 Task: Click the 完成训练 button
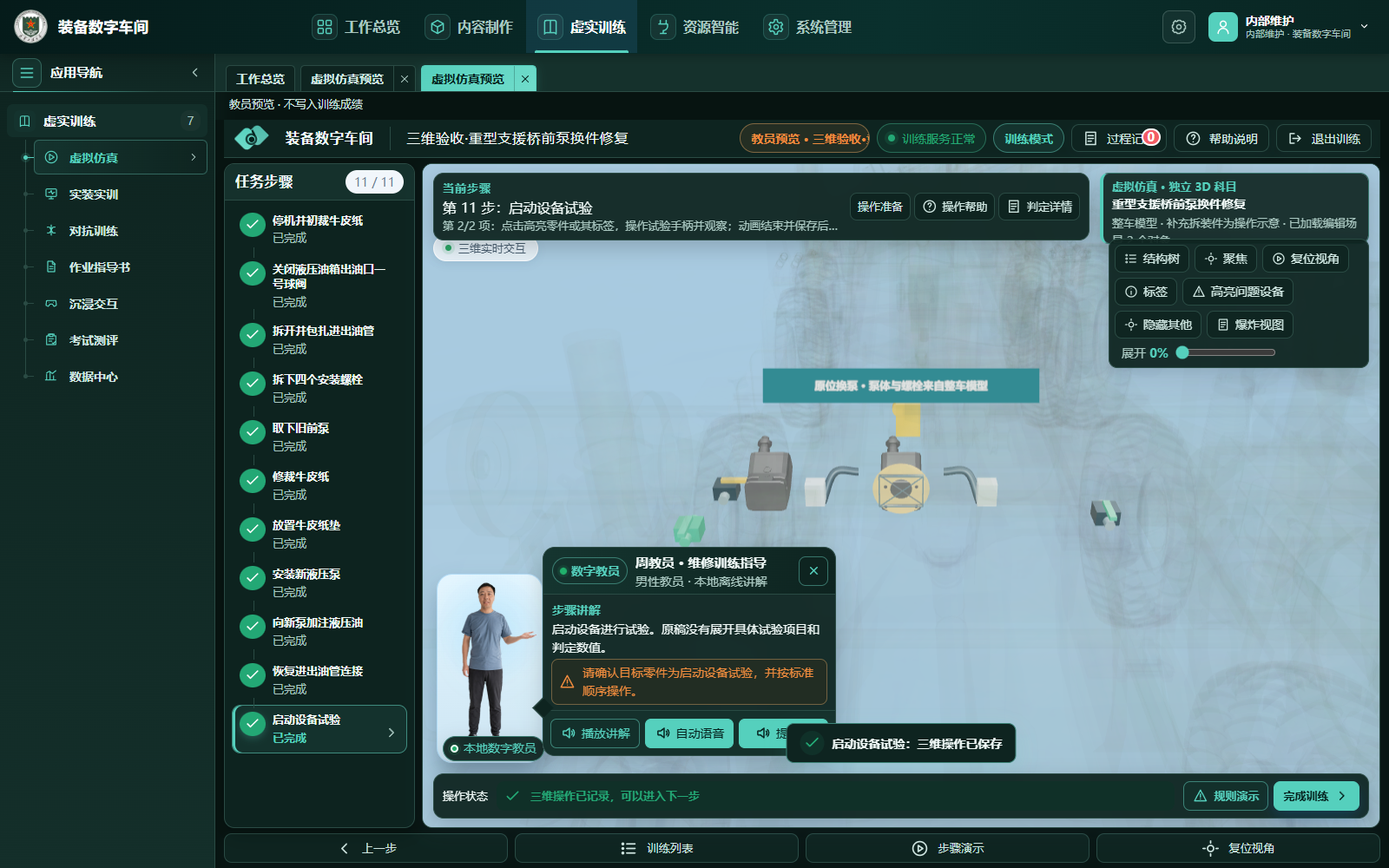point(1316,796)
